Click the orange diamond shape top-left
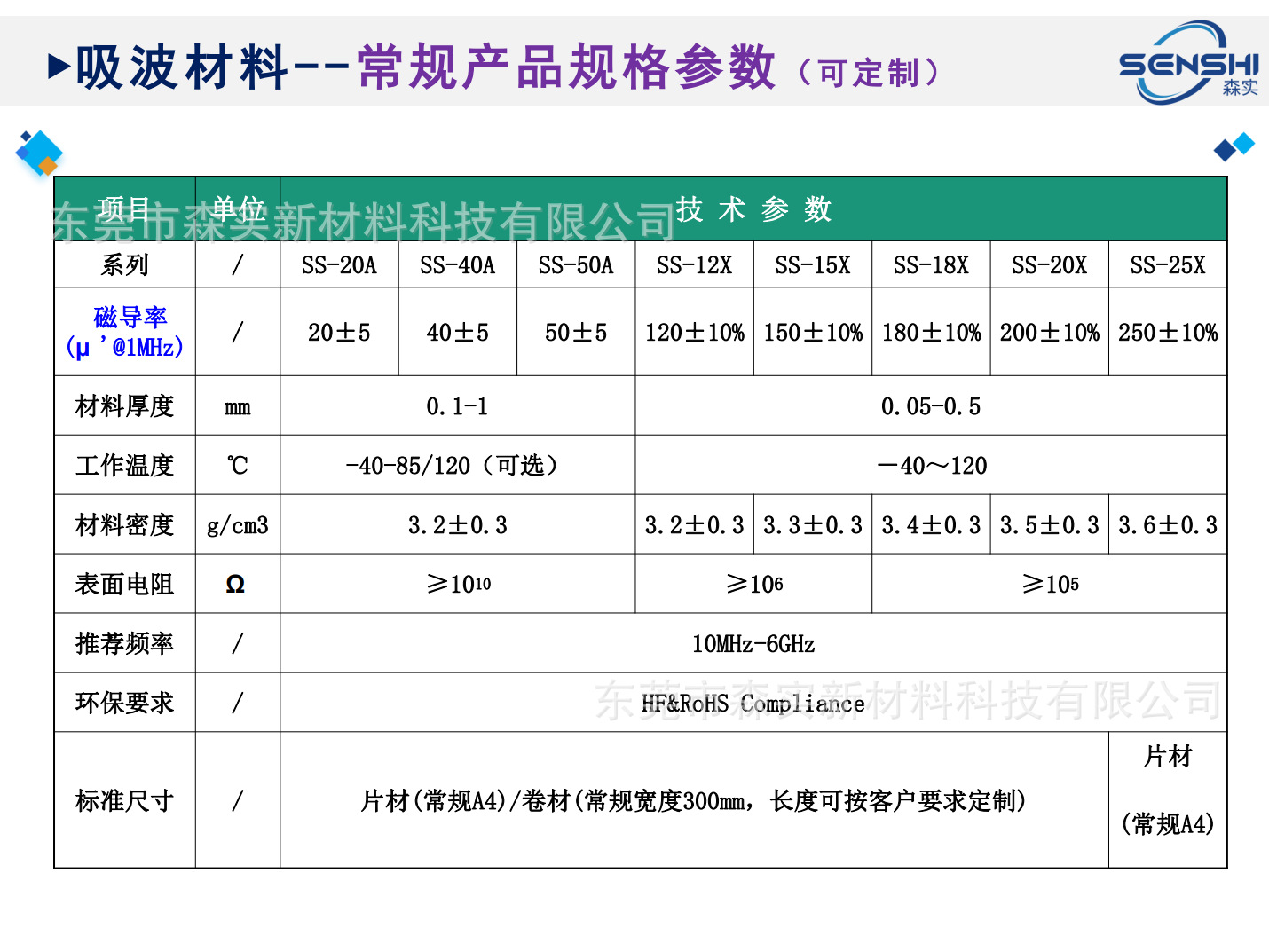The height and width of the screenshot is (952, 1269). coord(50,167)
